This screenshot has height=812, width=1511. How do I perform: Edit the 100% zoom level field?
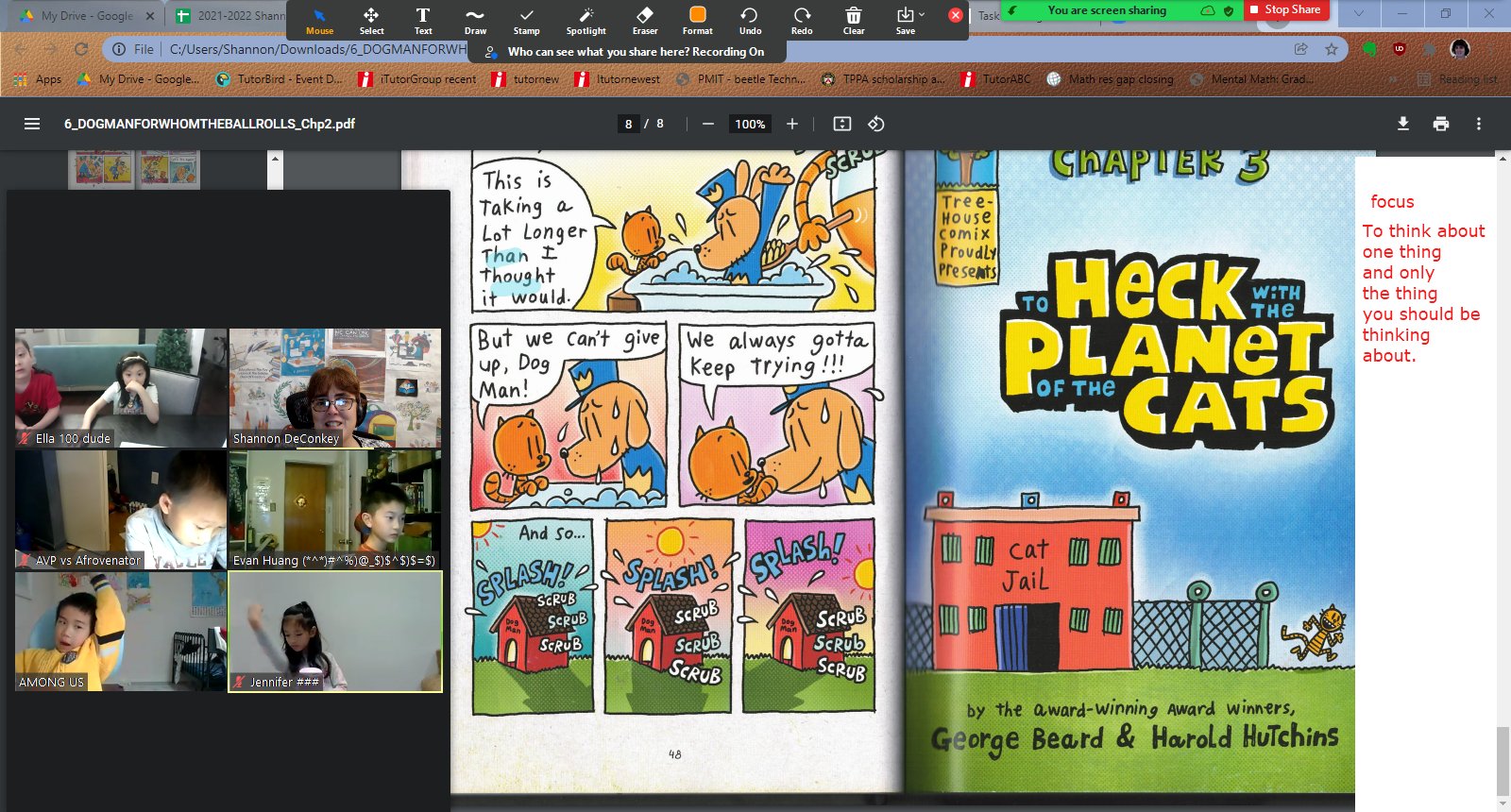click(x=750, y=124)
